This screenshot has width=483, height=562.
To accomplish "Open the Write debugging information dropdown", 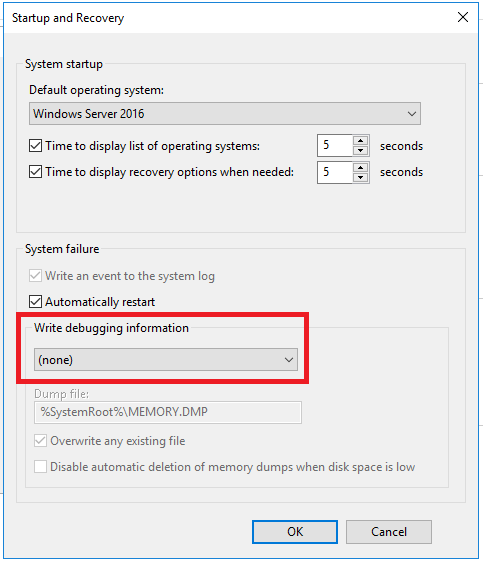I will click(166, 359).
